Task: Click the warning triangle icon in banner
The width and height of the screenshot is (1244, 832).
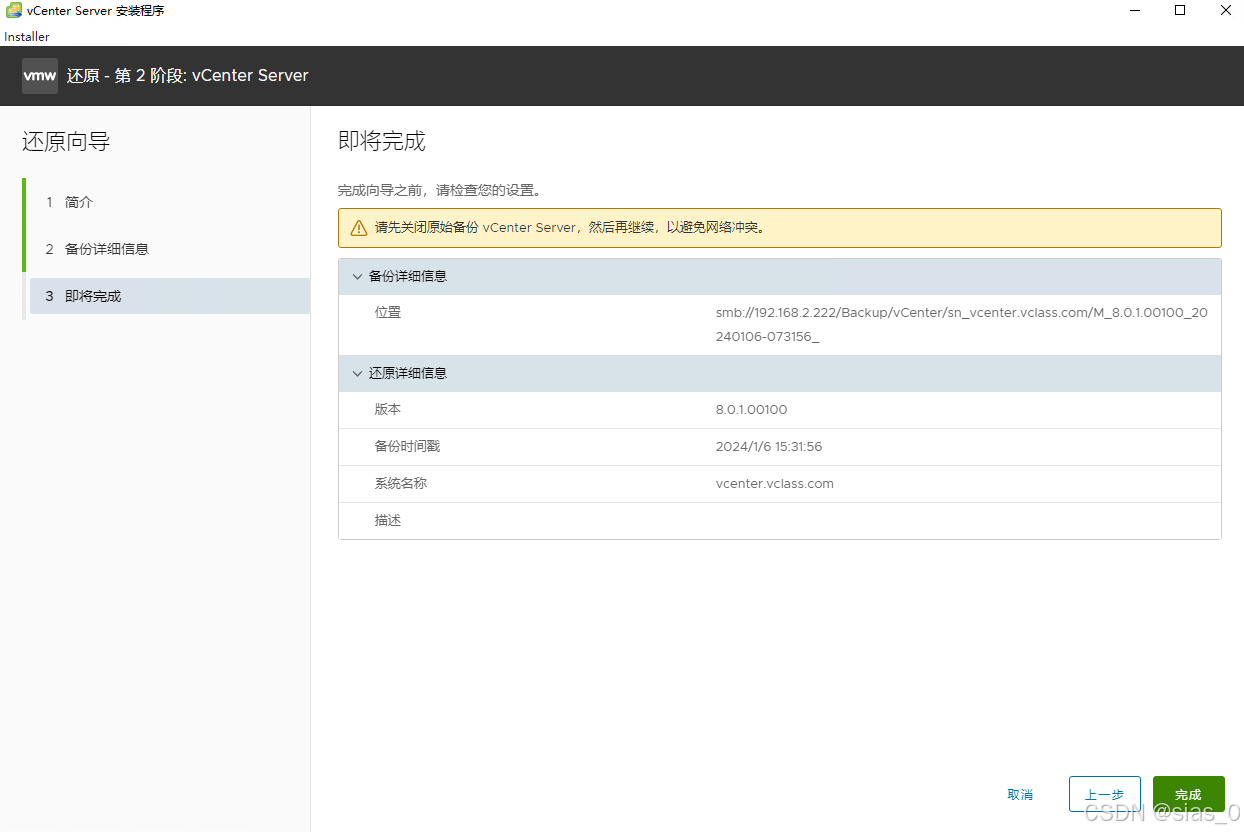Action: tap(359, 228)
